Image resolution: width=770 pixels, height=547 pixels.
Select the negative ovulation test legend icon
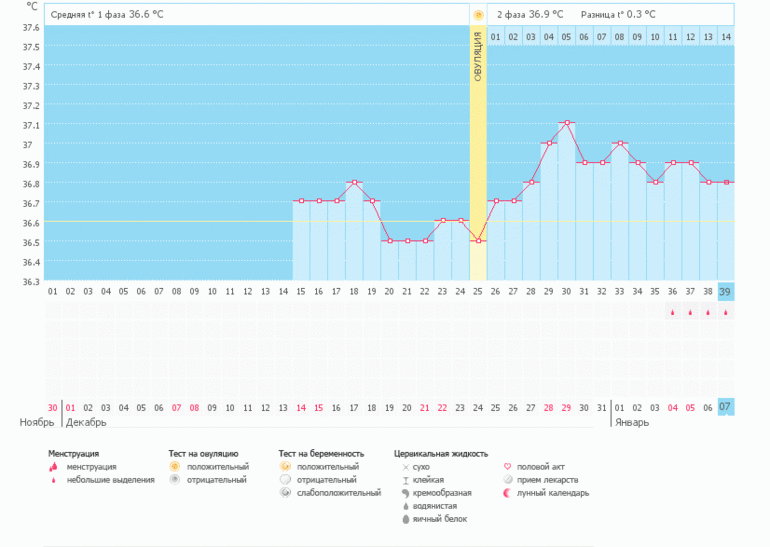point(175,480)
